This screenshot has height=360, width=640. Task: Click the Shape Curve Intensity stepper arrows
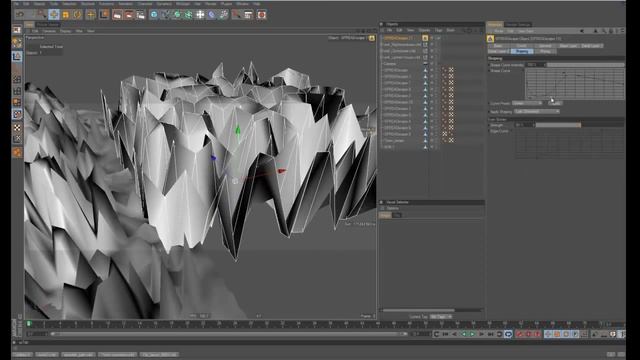point(544,65)
